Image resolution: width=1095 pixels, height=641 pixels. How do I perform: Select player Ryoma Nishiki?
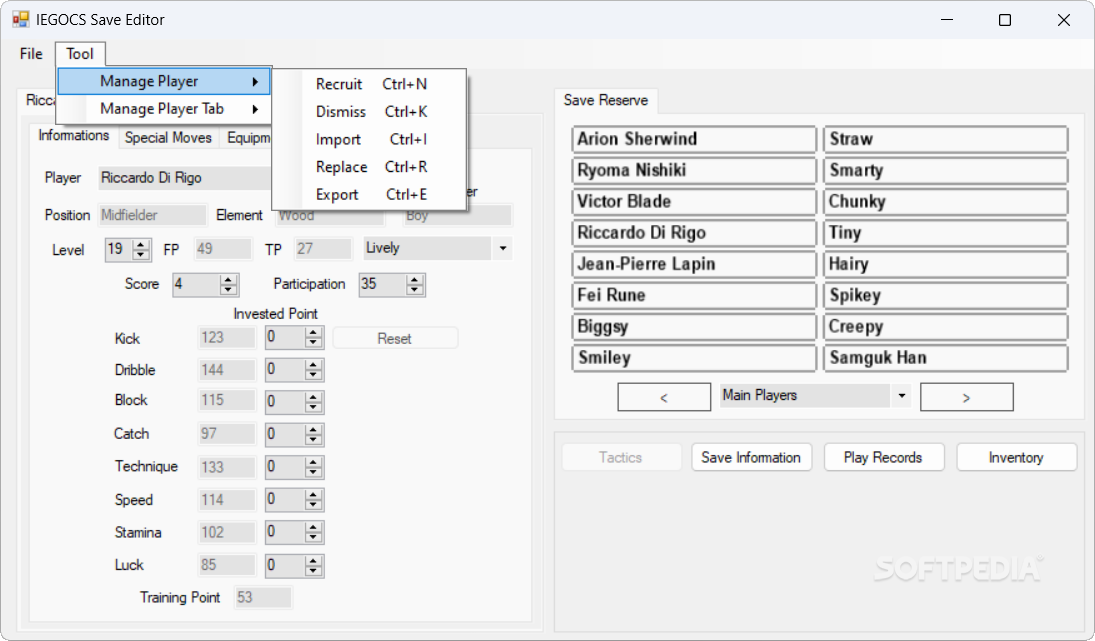[694, 170]
